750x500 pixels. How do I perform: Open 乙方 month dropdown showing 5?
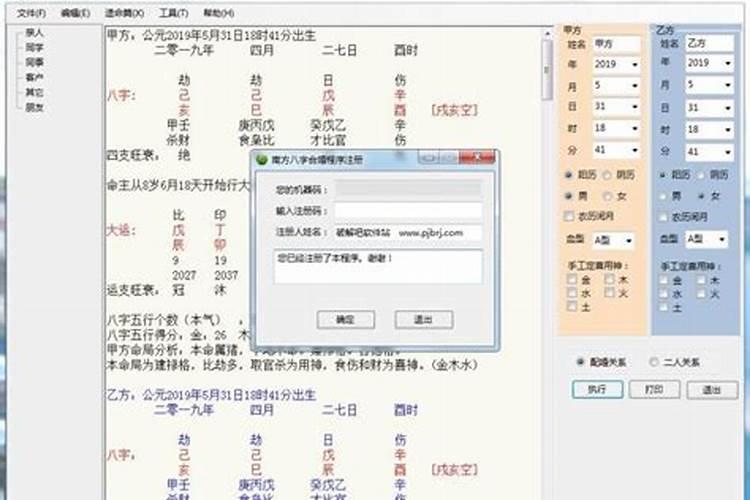click(728, 85)
